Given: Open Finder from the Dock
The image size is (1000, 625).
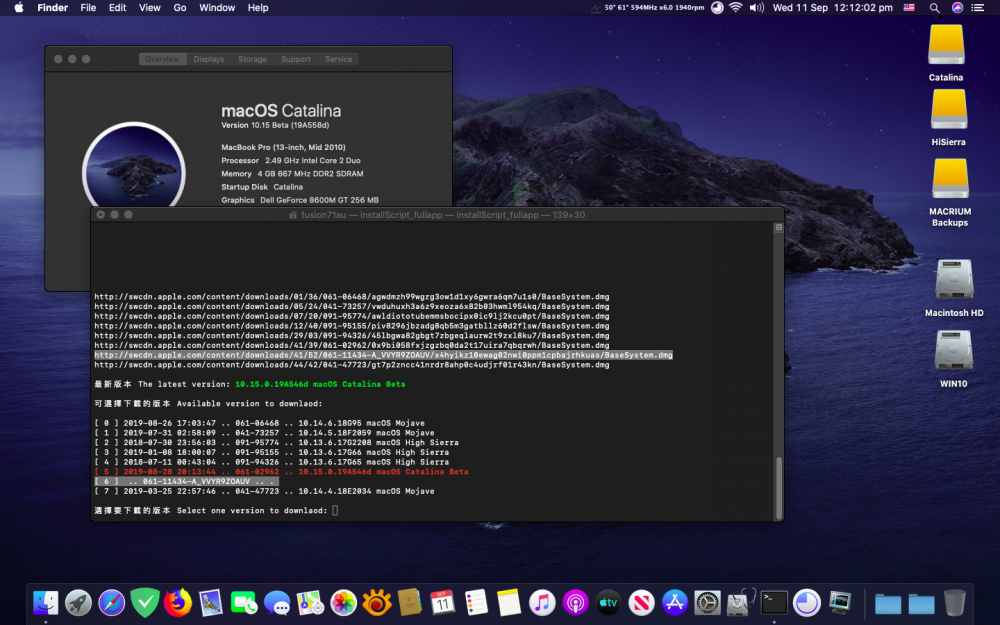Looking at the screenshot, I should 45,602.
